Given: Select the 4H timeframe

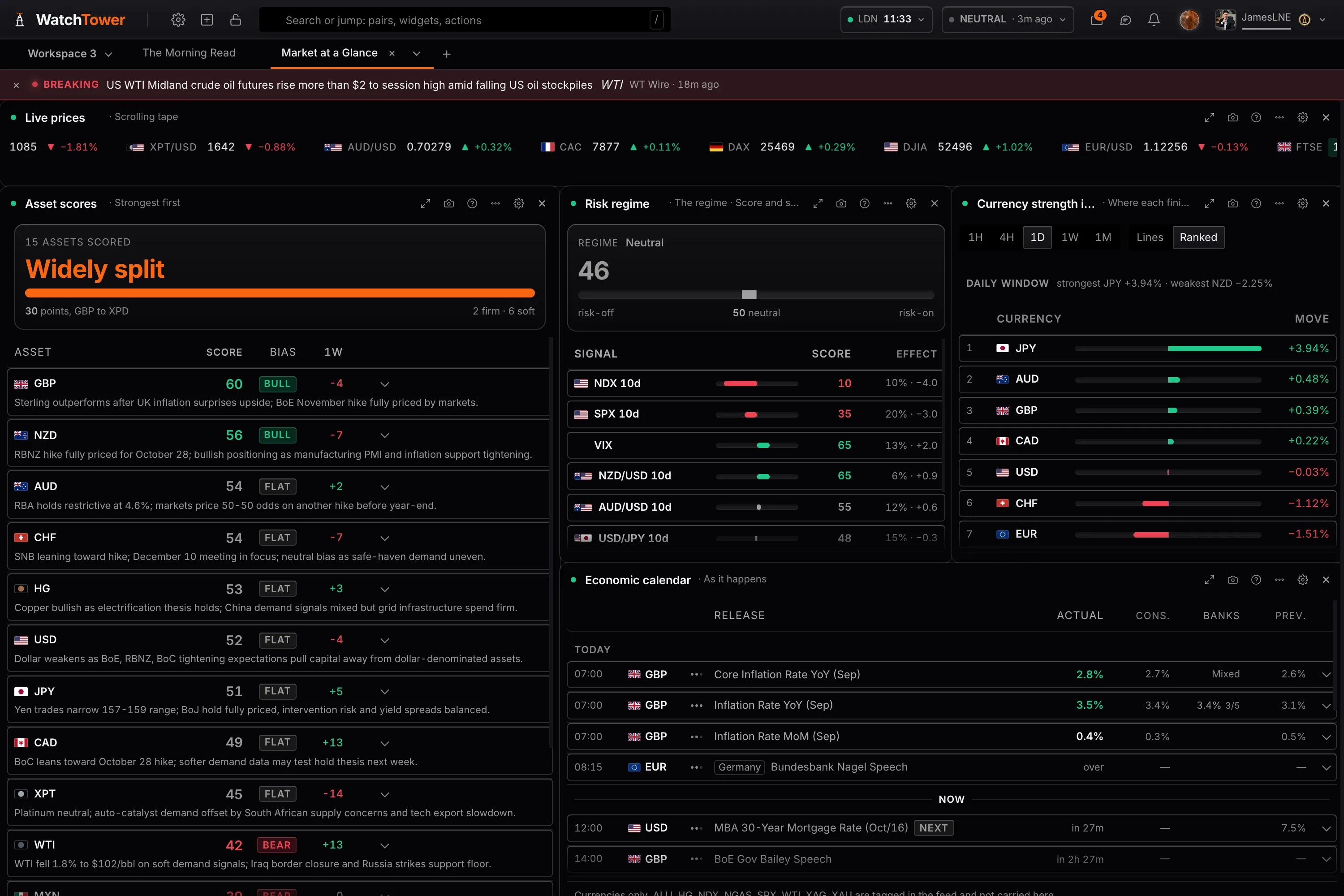Looking at the screenshot, I should (x=1006, y=237).
